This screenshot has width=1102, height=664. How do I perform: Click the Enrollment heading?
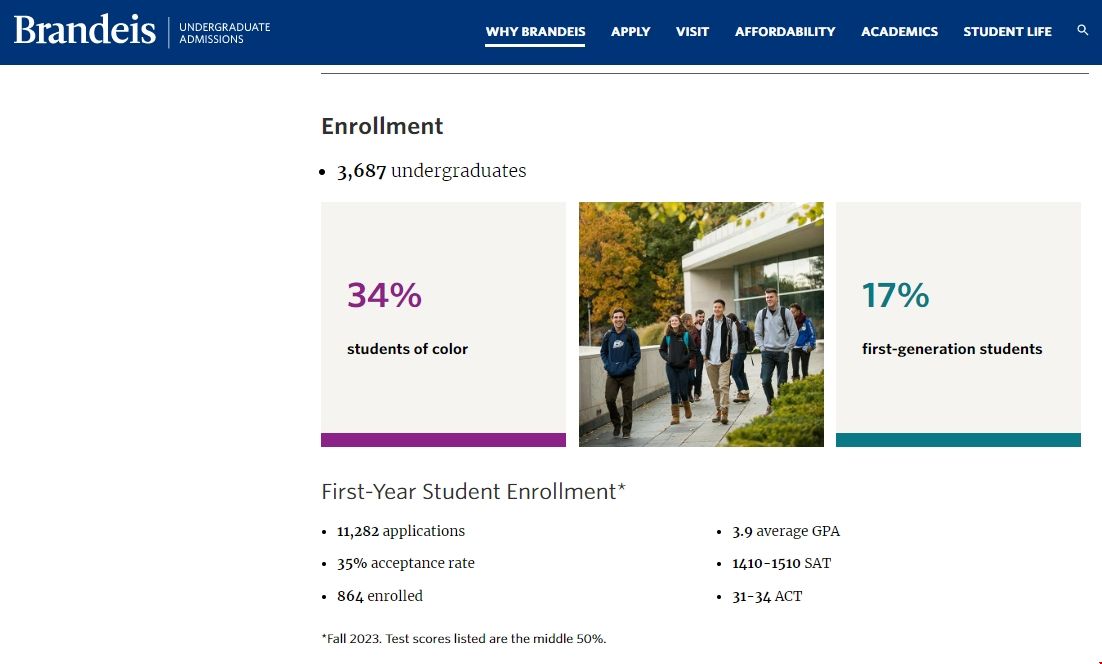pyautogui.click(x=382, y=126)
